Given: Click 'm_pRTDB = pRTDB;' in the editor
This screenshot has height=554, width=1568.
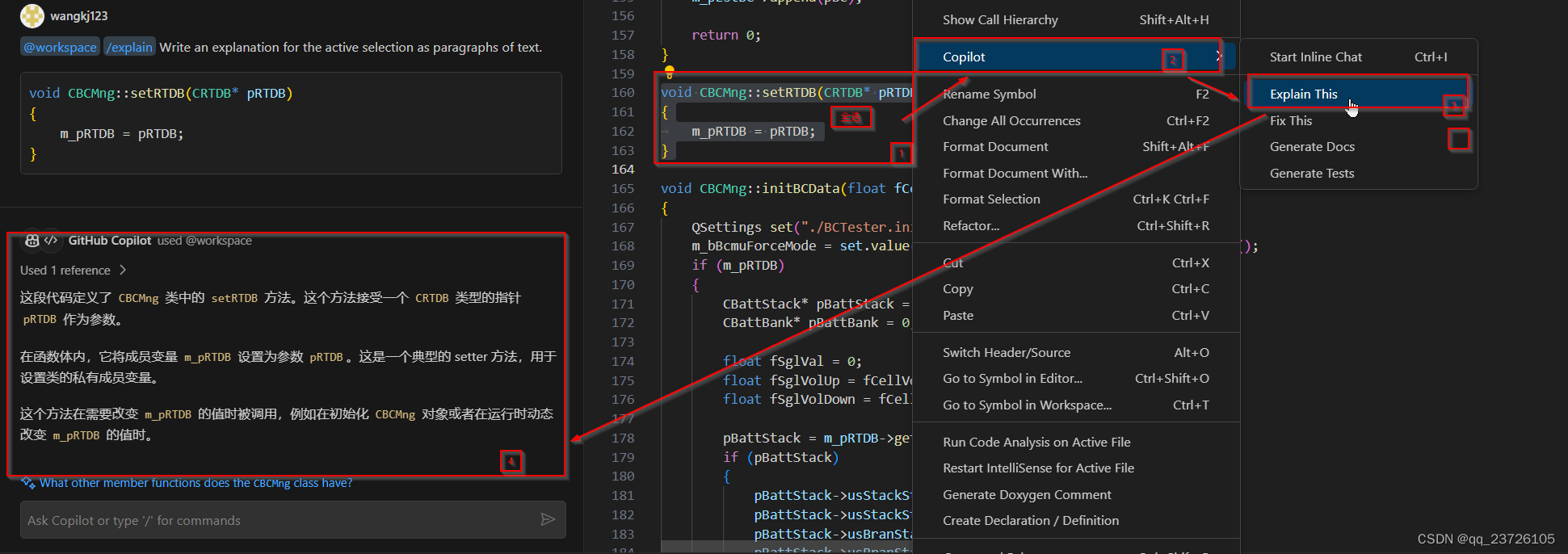Looking at the screenshot, I should click(x=754, y=131).
